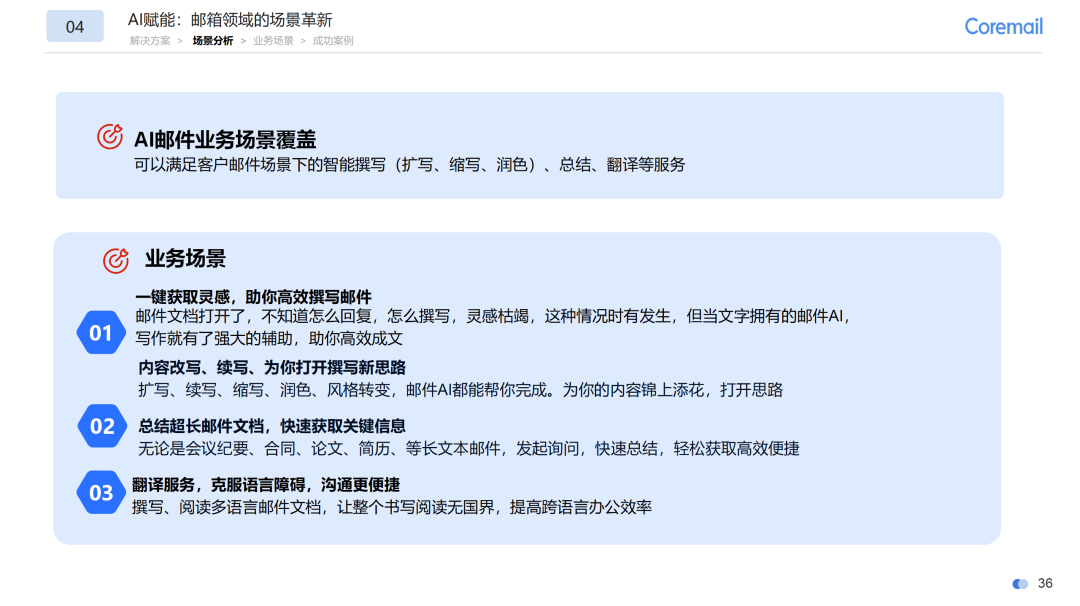Viewport: 1080px width, 606px height.
Task: Click the dark blue pagination dot
Action: pos(1018,583)
